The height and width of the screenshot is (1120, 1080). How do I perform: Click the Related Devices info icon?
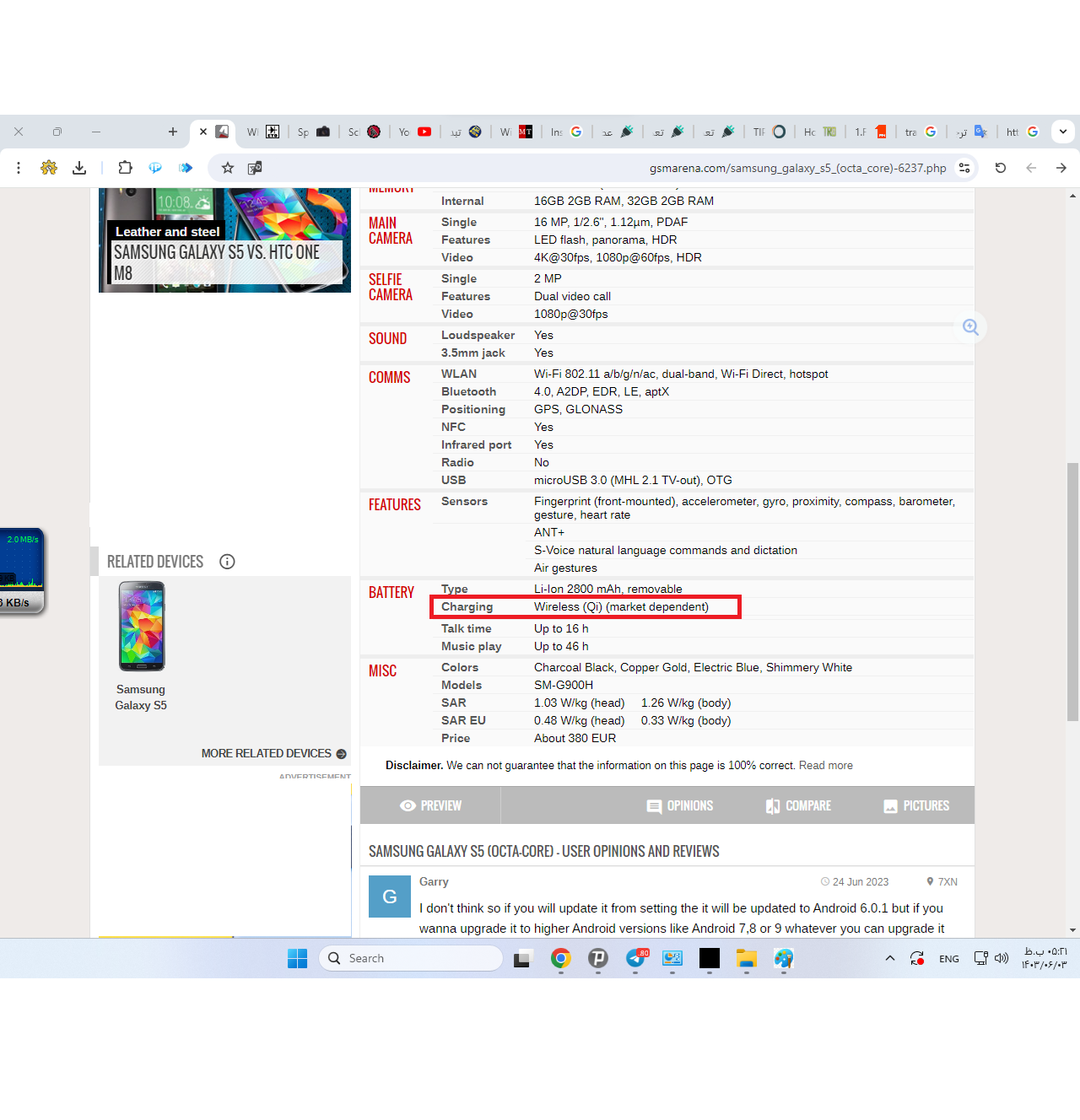pos(227,562)
